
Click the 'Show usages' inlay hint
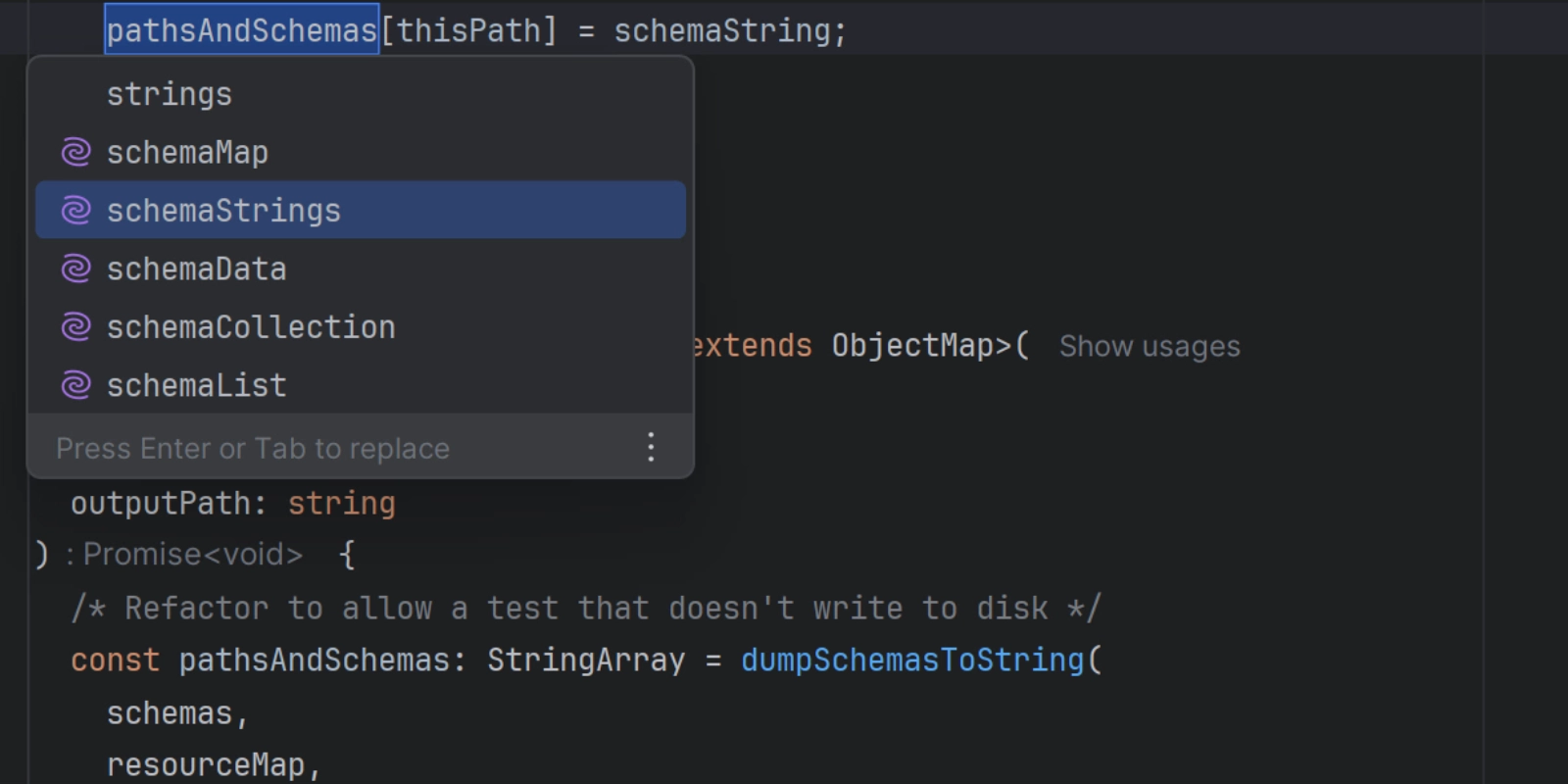pyautogui.click(x=1150, y=346)
